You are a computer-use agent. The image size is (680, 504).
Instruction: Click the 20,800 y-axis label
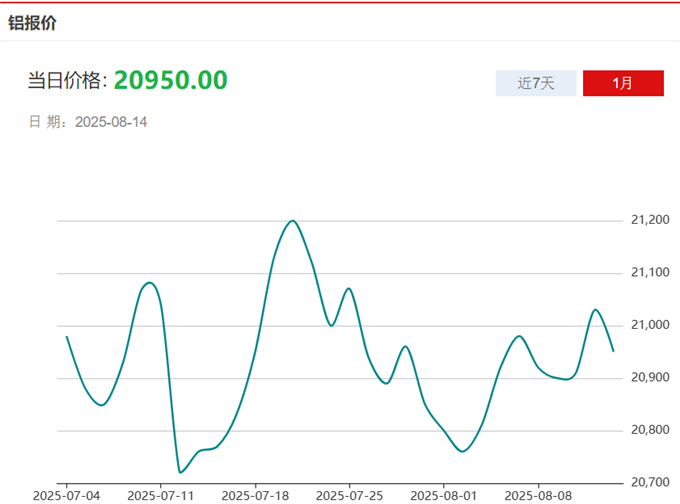[650, 430]
